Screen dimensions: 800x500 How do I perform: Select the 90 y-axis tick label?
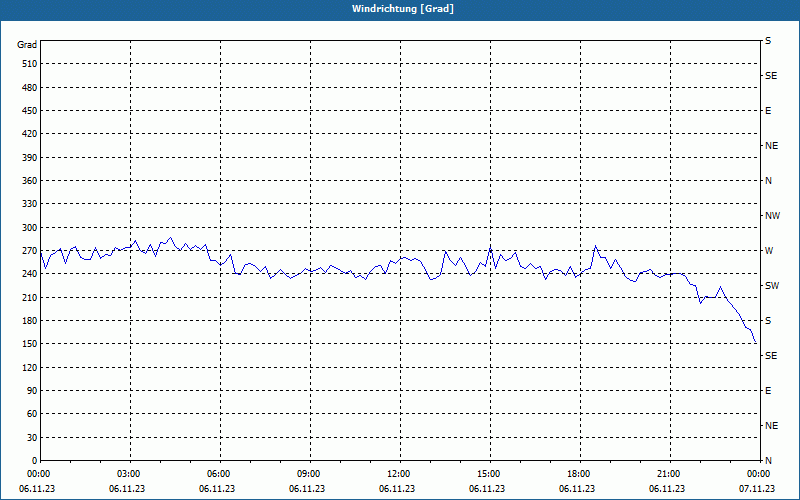32,391
